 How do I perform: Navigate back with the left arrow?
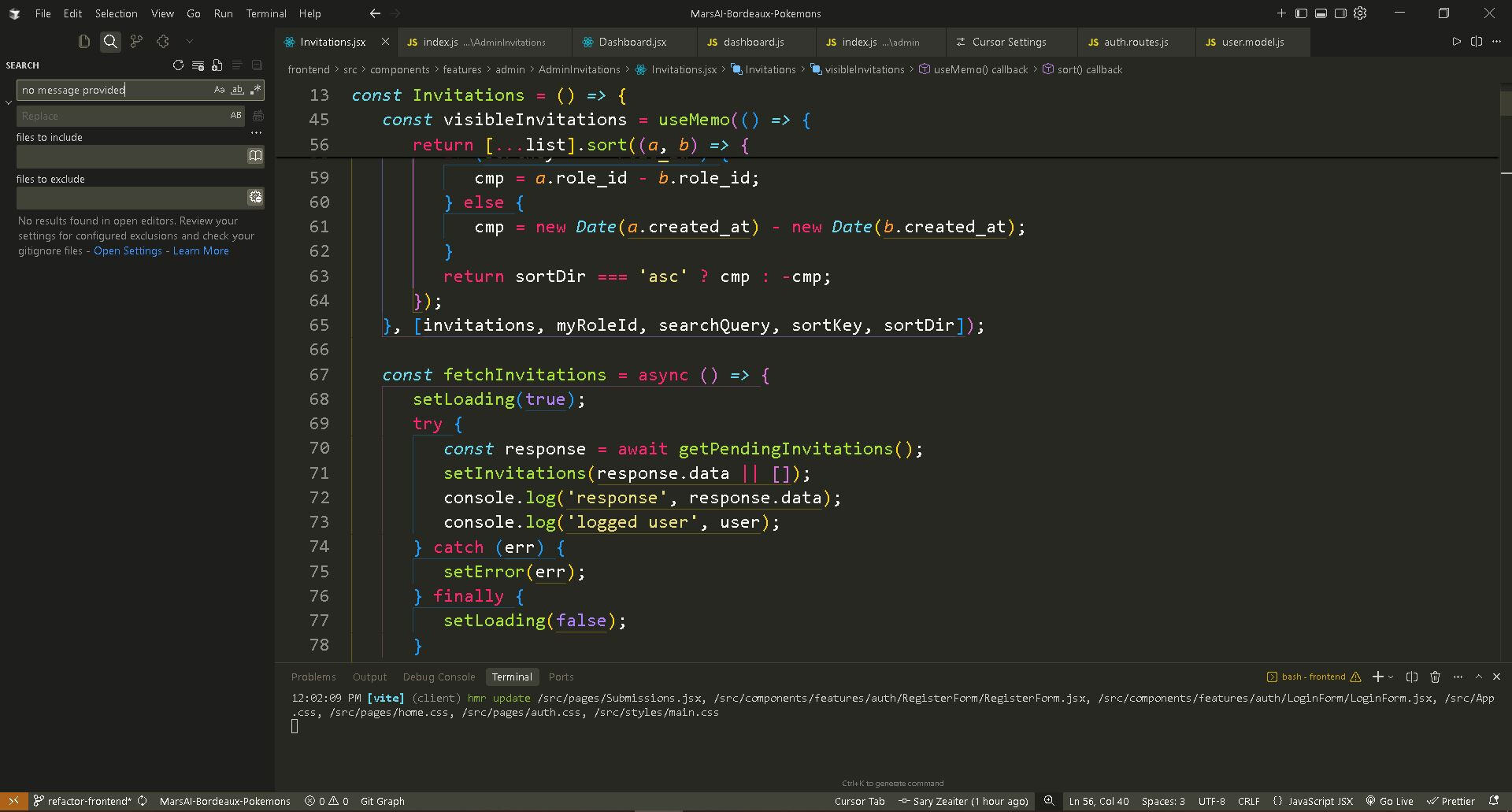(x=375, y=13)
